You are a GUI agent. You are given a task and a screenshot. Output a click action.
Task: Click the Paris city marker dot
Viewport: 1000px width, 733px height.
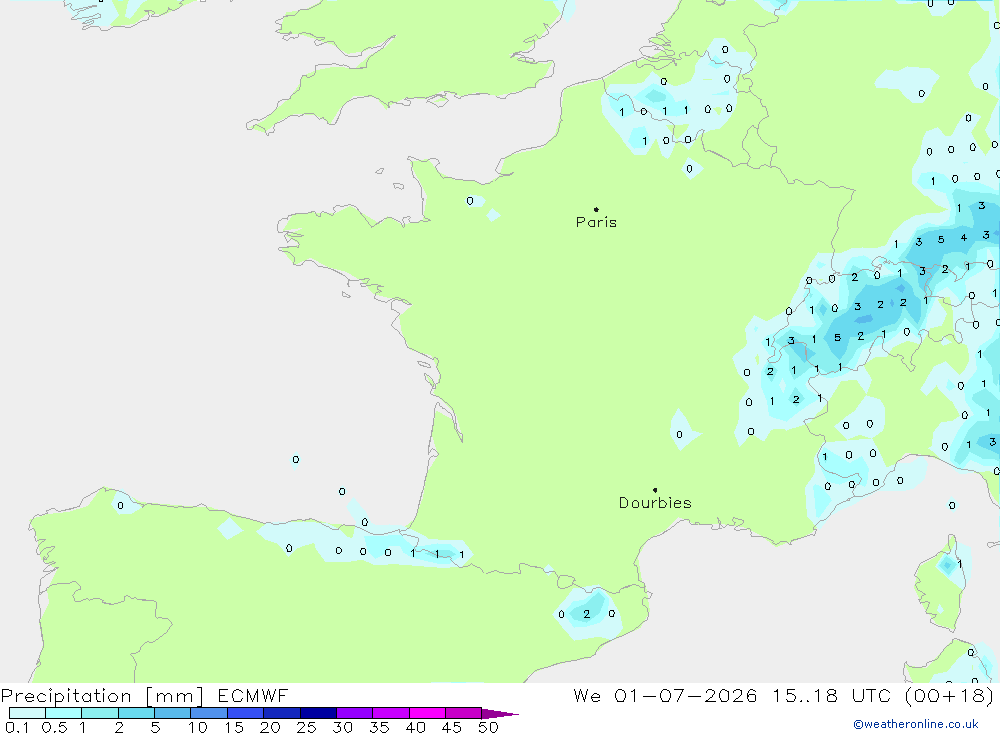pos(596,209)
